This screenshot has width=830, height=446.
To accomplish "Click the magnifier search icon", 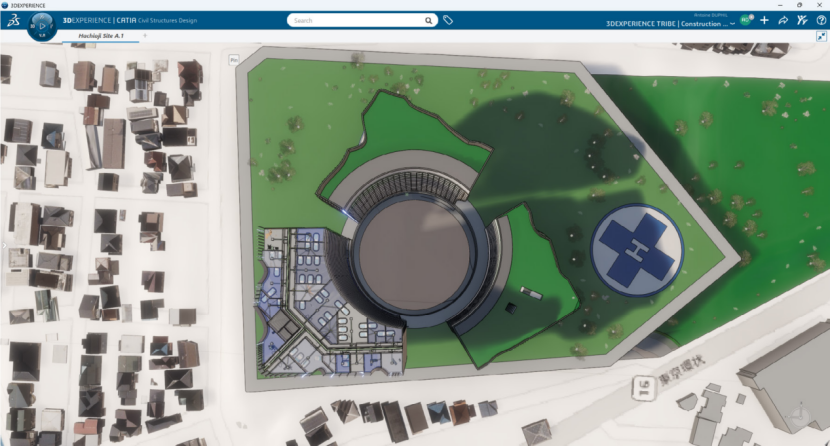I will point(428,21).
